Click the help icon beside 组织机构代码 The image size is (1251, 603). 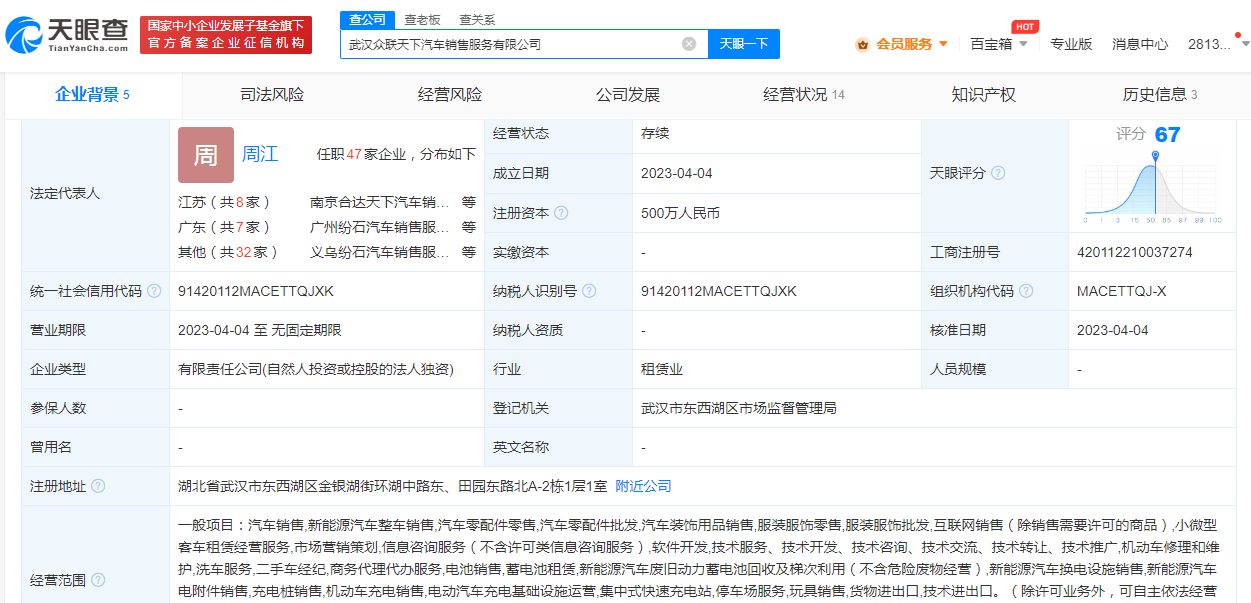tap(1026, 291)
